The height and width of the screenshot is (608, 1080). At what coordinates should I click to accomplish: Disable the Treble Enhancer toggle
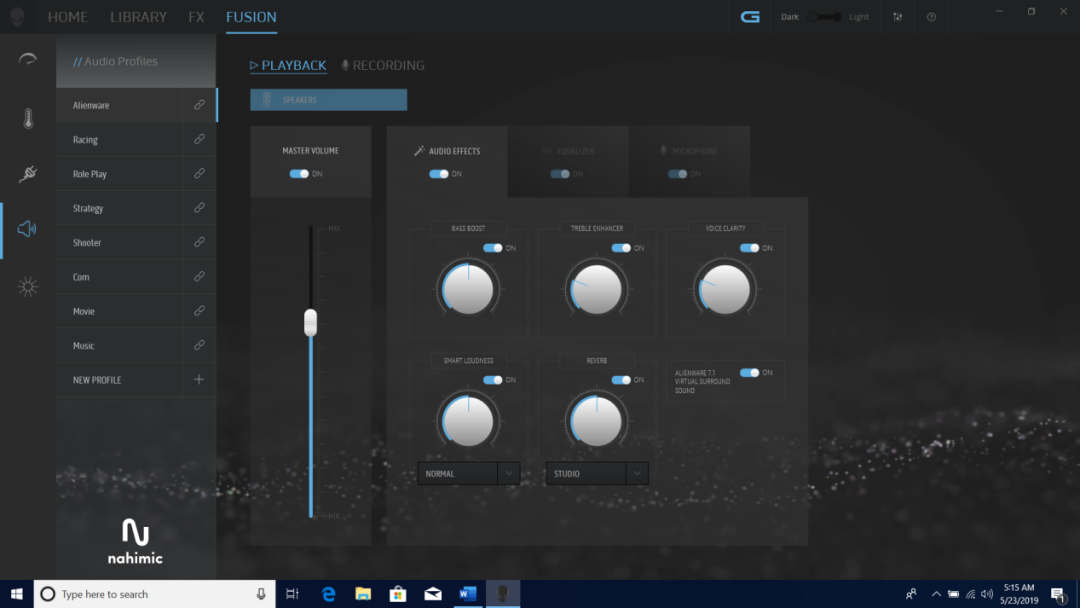click(621, 248)
